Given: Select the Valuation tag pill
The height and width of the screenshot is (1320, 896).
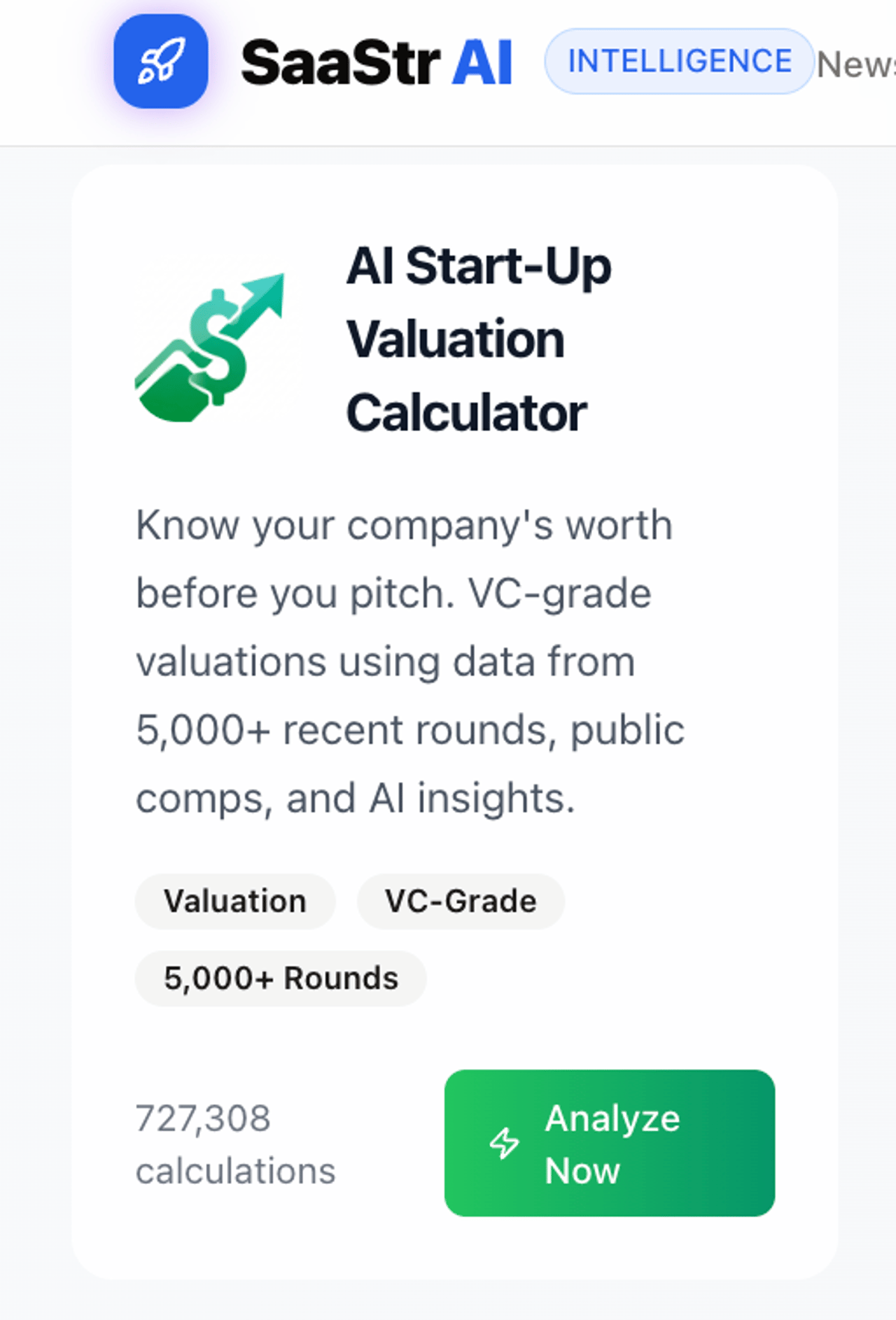Looking at the screenshot, I should coord(235,902).
